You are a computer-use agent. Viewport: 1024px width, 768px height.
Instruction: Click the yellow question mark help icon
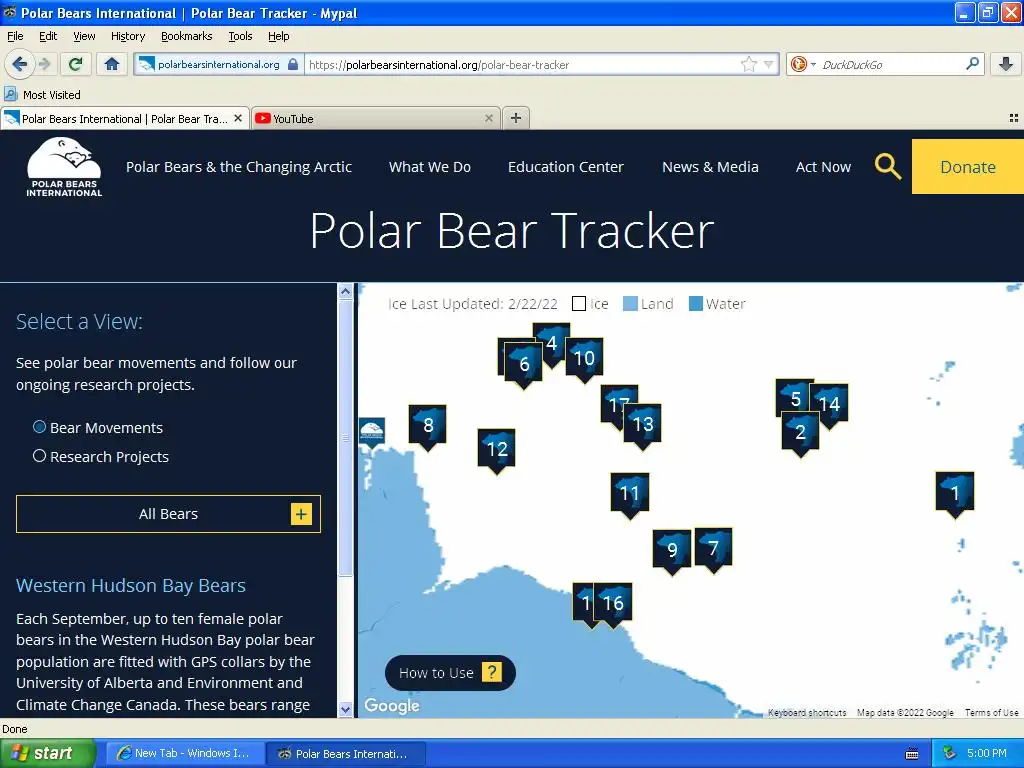click(492, 672)
